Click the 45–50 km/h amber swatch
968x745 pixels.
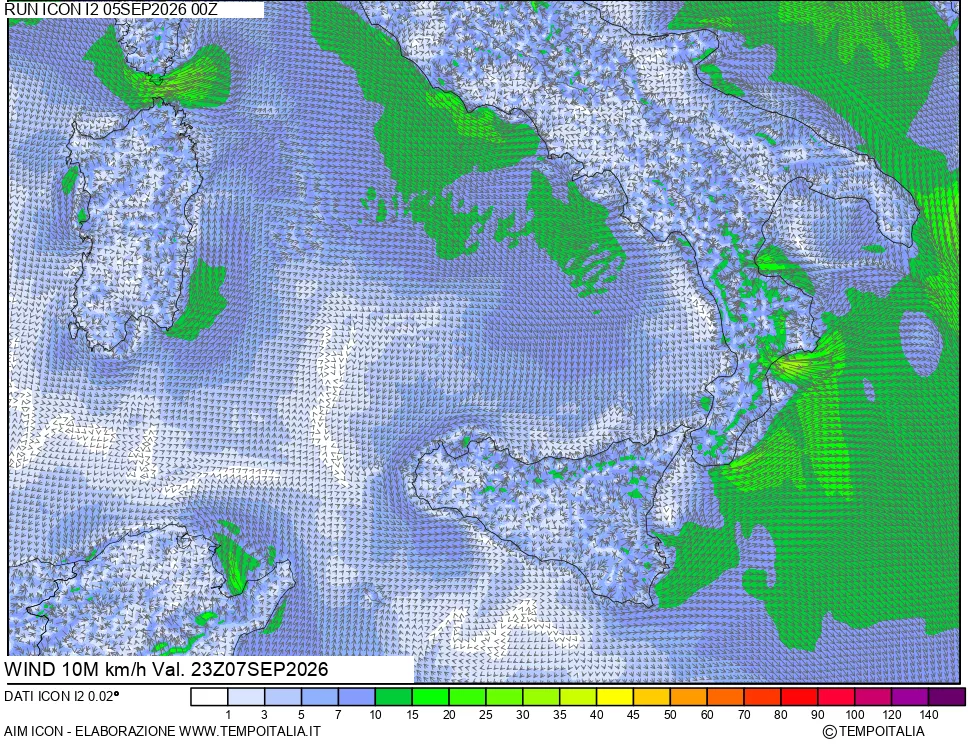point(651,697)
